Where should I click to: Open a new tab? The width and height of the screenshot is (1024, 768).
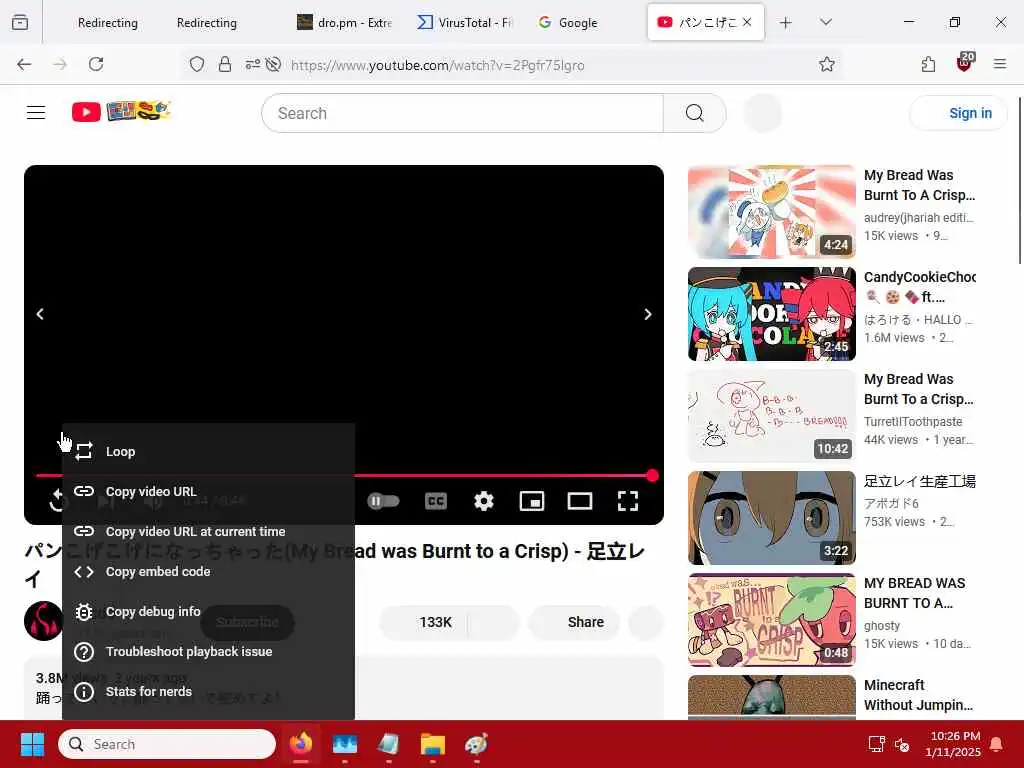(786, 22)
